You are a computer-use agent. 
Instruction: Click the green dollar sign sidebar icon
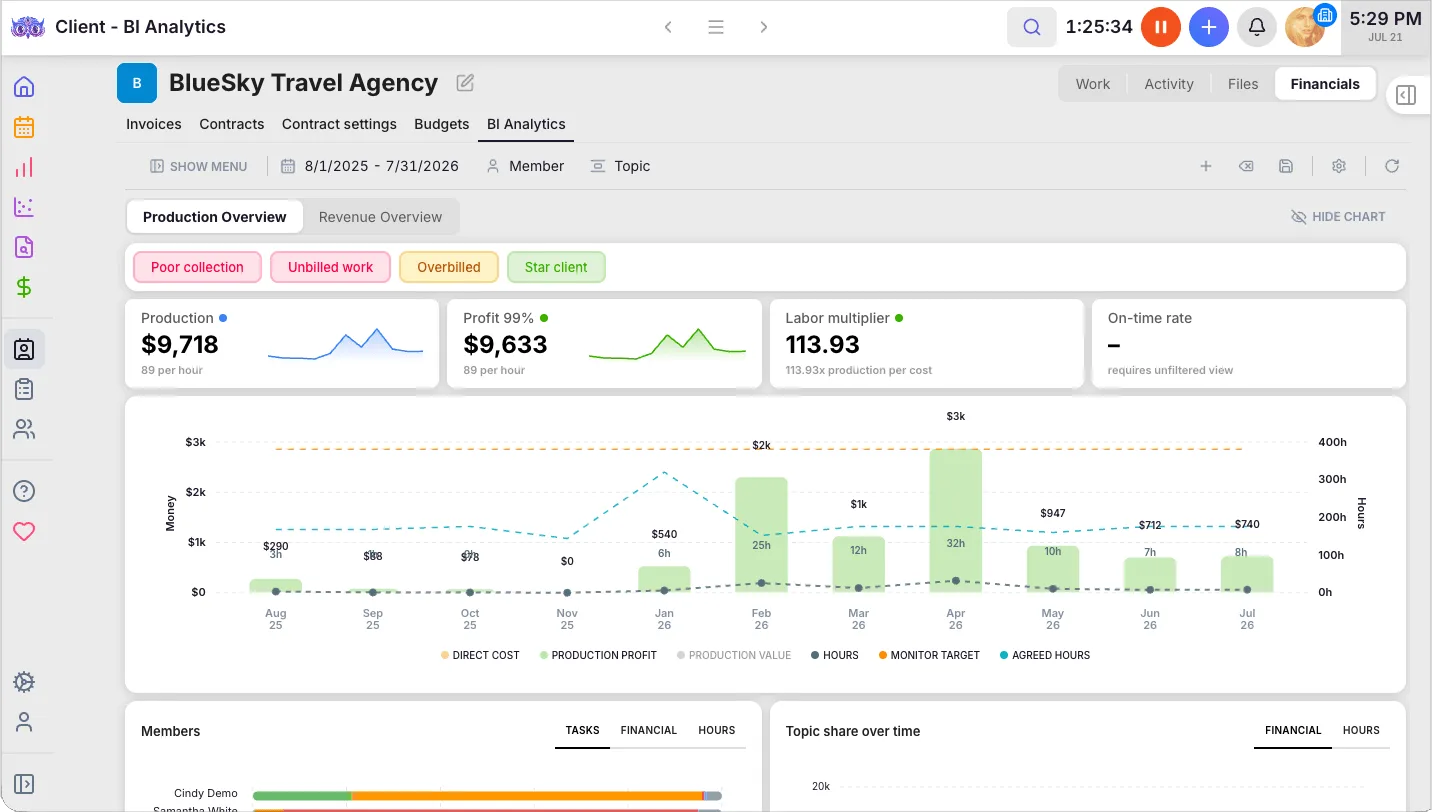24,288
